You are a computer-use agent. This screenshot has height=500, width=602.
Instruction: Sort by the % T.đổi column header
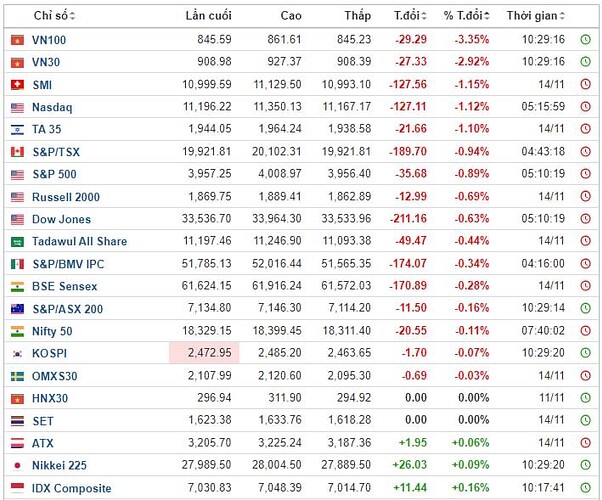(462, 16)
